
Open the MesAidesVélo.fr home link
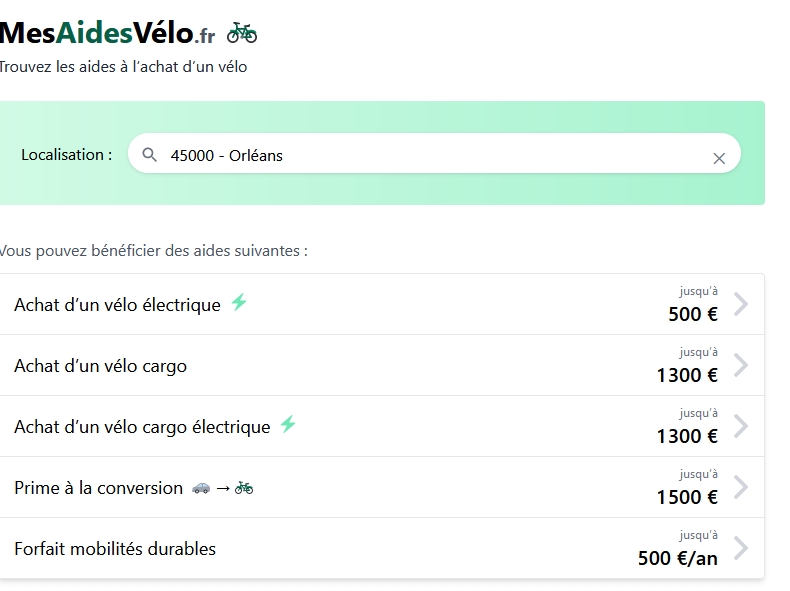click(x=106, y=33)
